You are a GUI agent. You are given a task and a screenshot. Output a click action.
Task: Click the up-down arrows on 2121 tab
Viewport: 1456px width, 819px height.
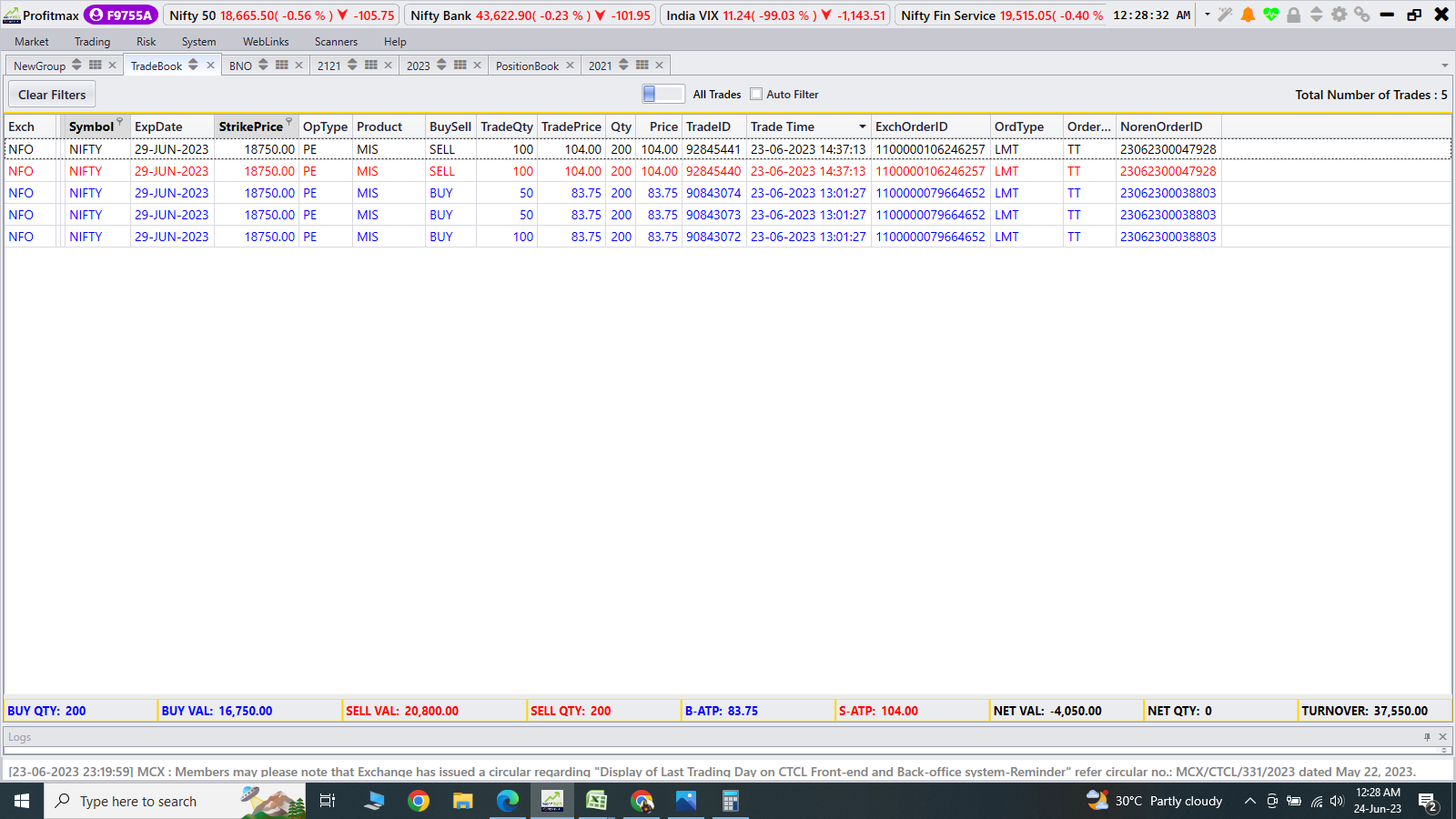pyautogui.click(x=352, y=65)
